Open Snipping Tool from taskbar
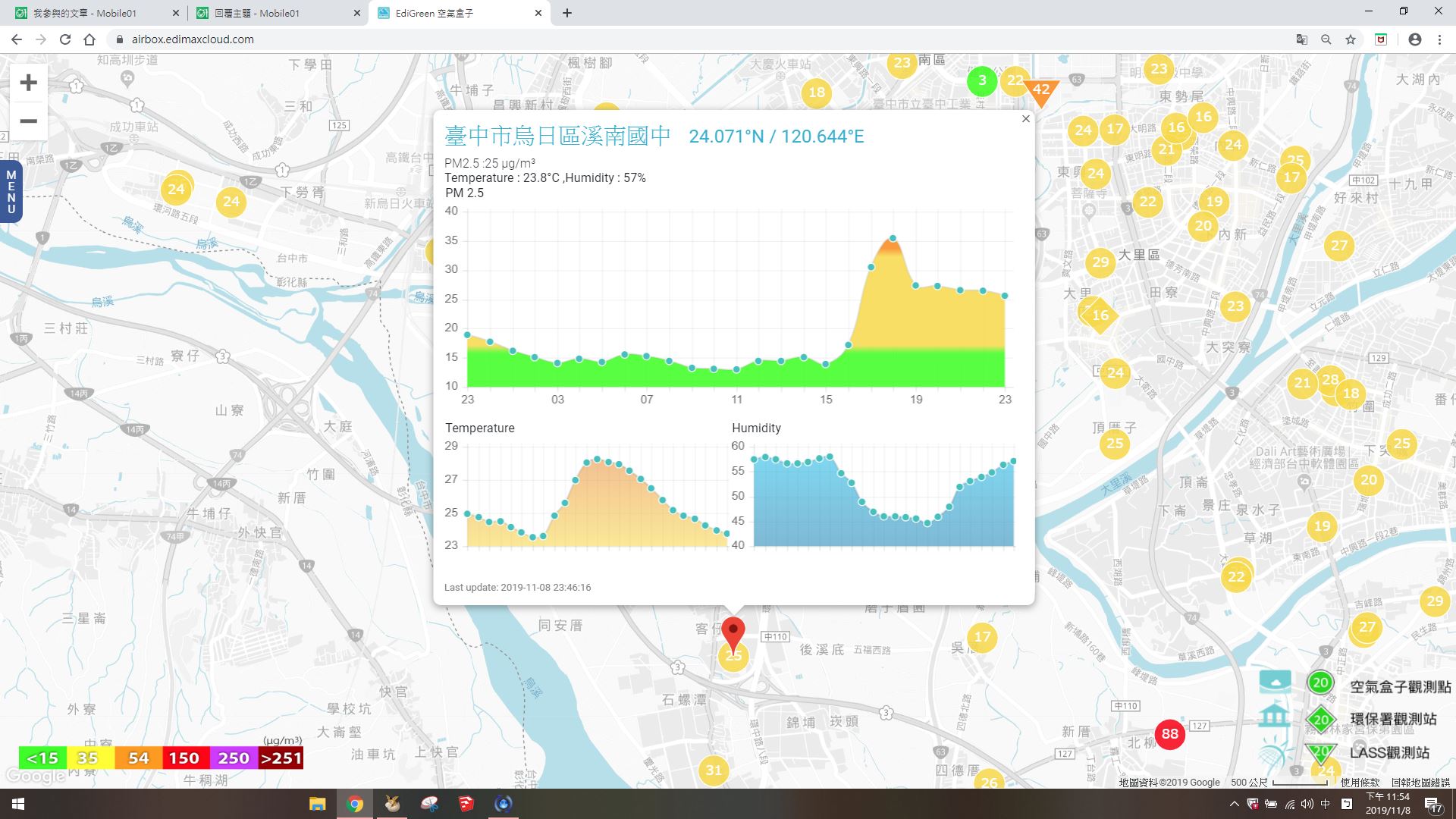 pyautogui.click(x=429, y=804)
